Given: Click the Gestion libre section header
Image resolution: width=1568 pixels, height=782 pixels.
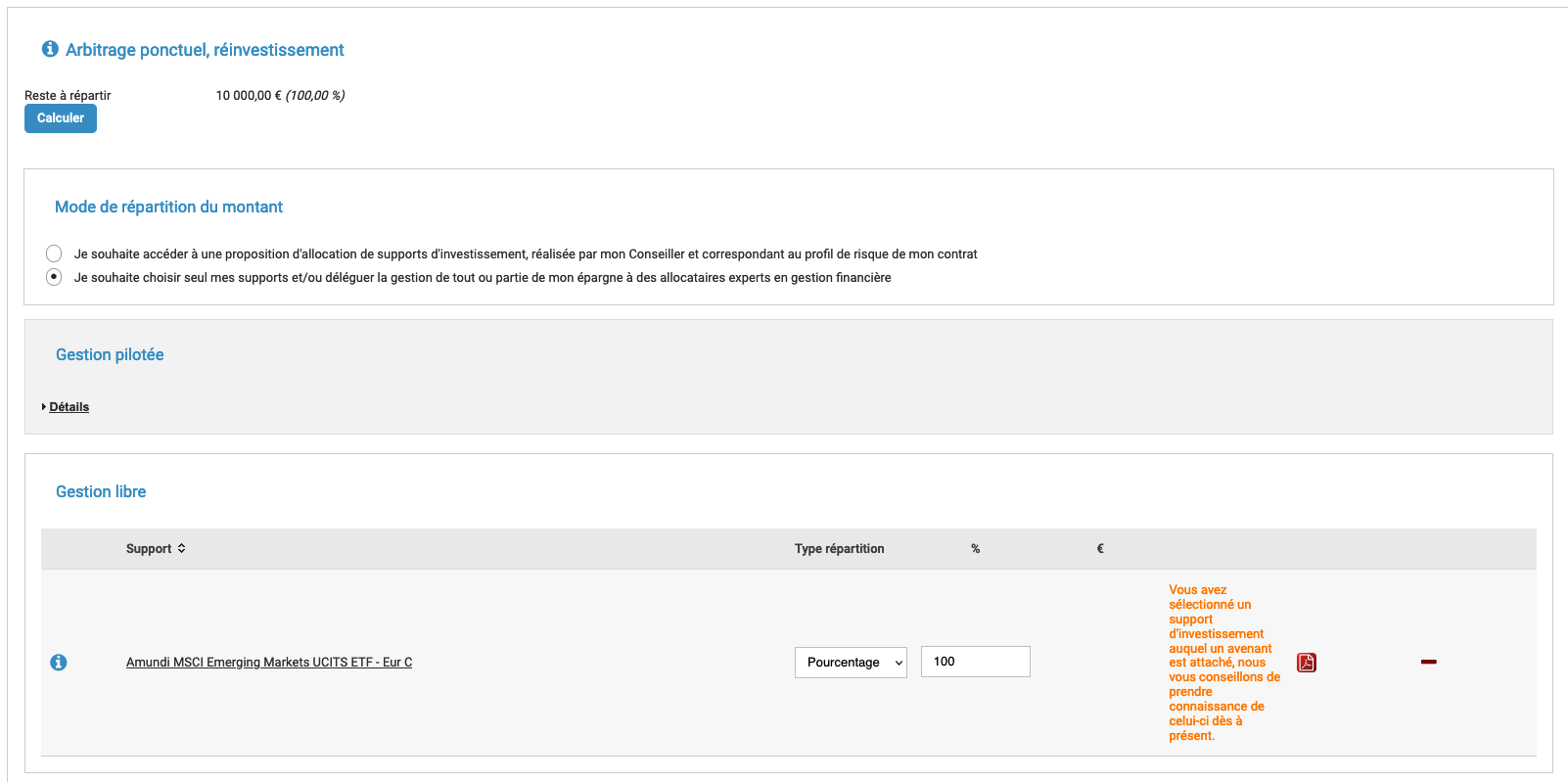Looking at the screenshot, I should (x=100, y=491).
